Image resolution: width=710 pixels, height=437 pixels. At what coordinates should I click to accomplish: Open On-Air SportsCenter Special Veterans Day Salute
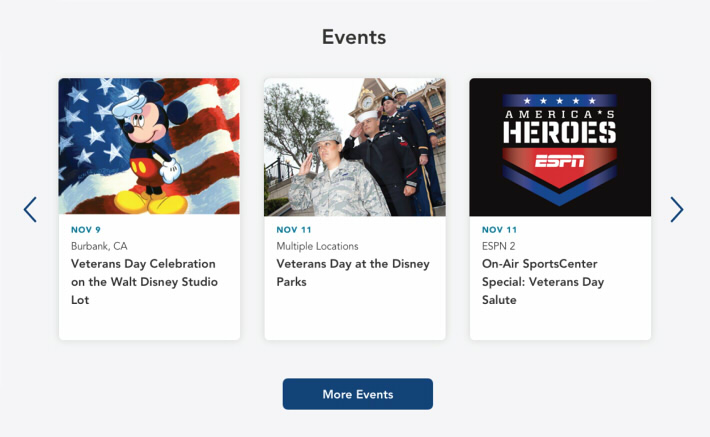coord(543,282)
